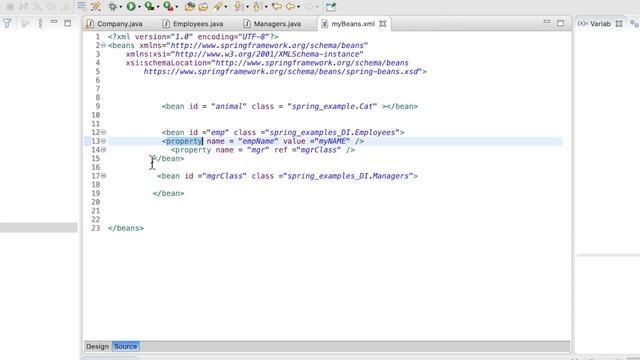Collapse the emp bean fold at line 12
The image size is (640, 360).
(103, 132)
